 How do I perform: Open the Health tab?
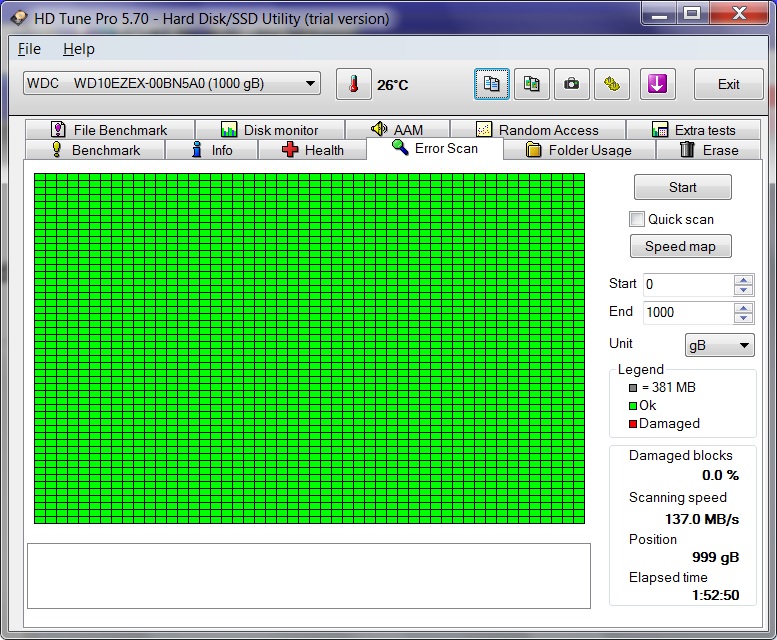(x=312, y=150)
